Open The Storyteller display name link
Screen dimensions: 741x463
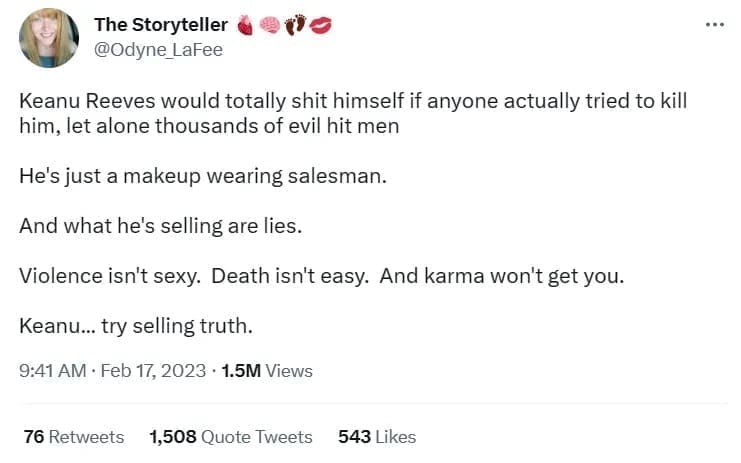pyautogui.click(x=160, y=25)
